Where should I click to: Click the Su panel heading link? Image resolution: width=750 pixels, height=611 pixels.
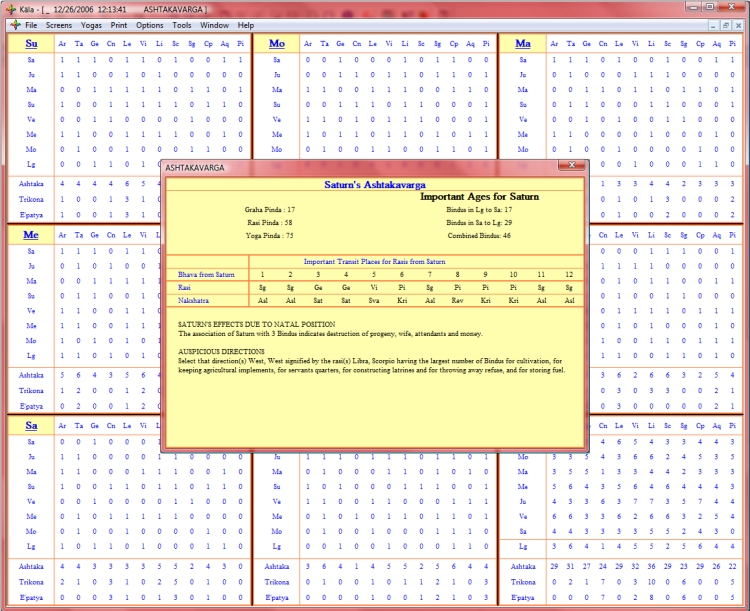click(x=31, y=44)
